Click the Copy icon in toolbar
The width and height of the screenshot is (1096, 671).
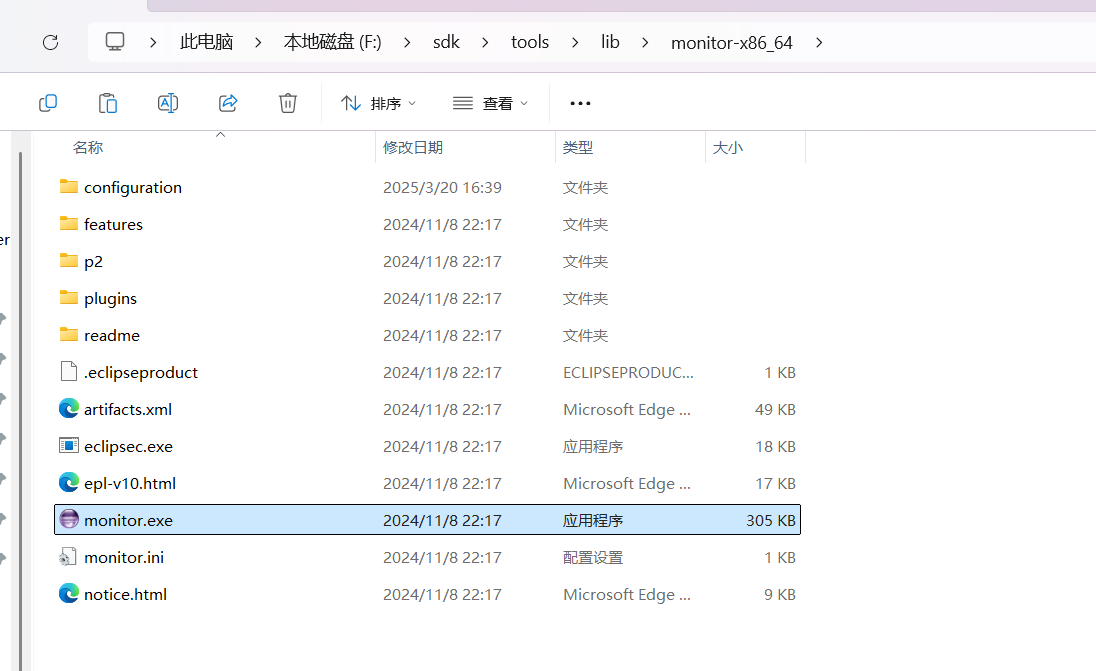pyautogui.click(x=48, y=103)
